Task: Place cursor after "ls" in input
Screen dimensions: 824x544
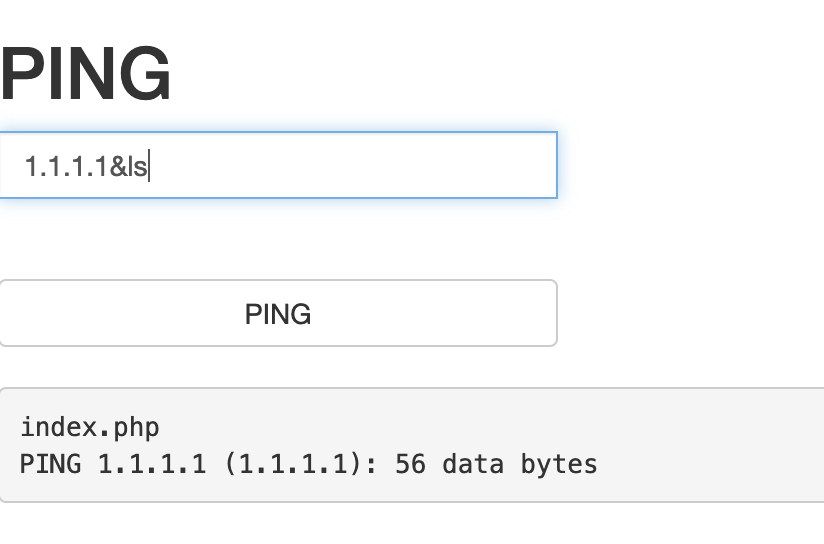Action: (x=148, y=167)
